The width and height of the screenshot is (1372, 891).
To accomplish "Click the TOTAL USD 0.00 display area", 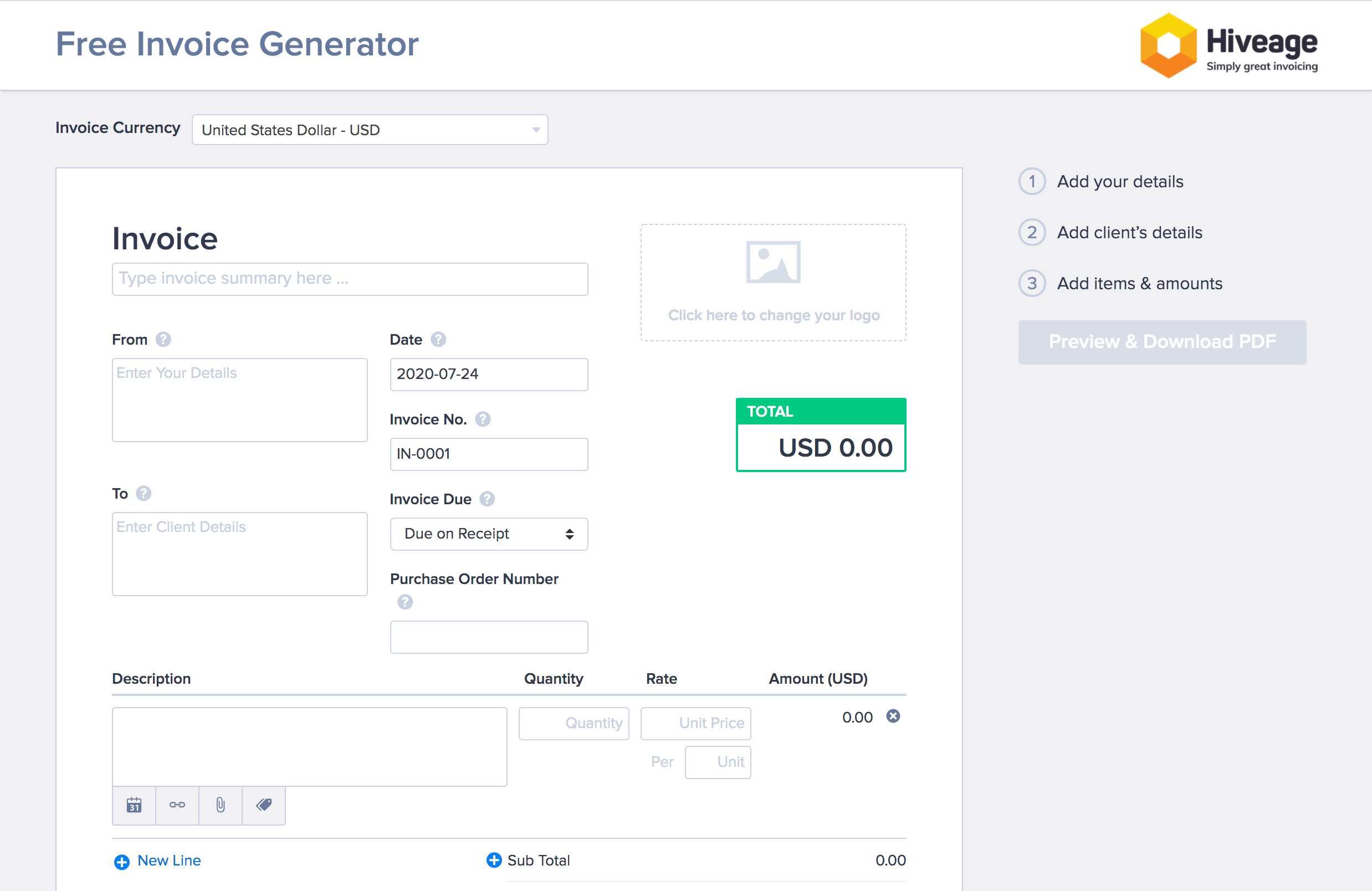I will pos(820,434).
